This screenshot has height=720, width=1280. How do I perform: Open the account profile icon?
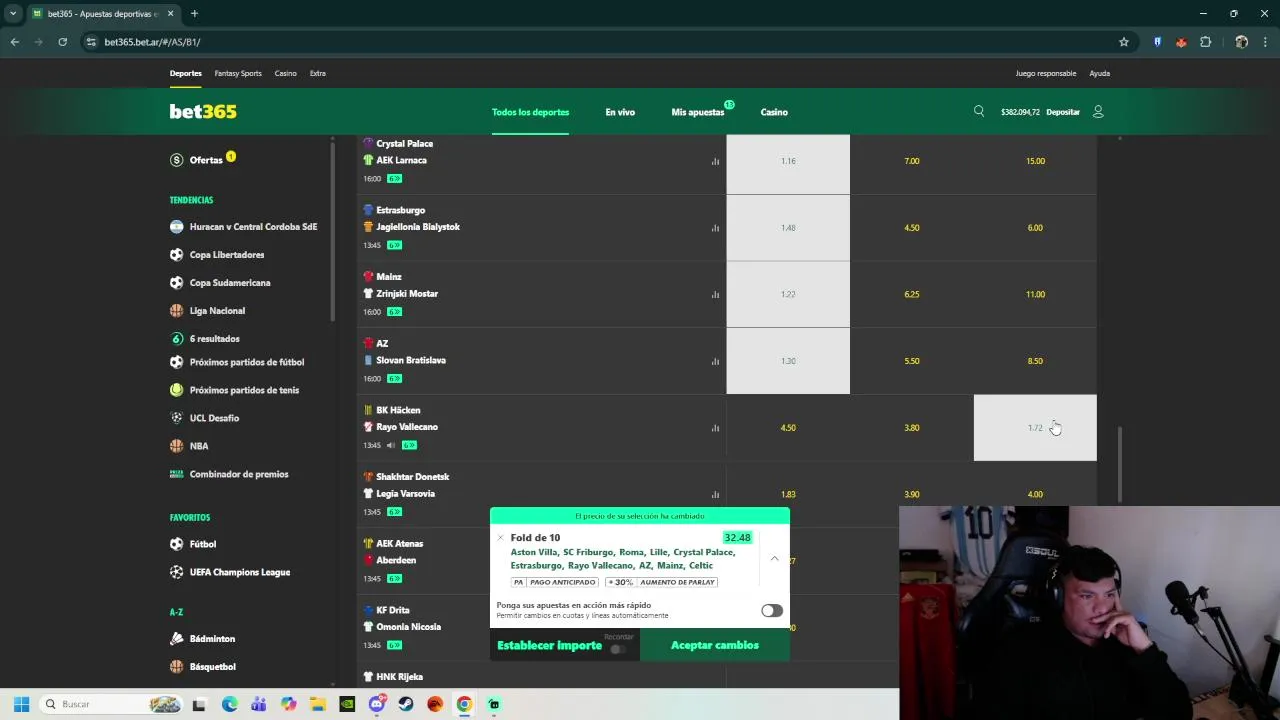1098,112
